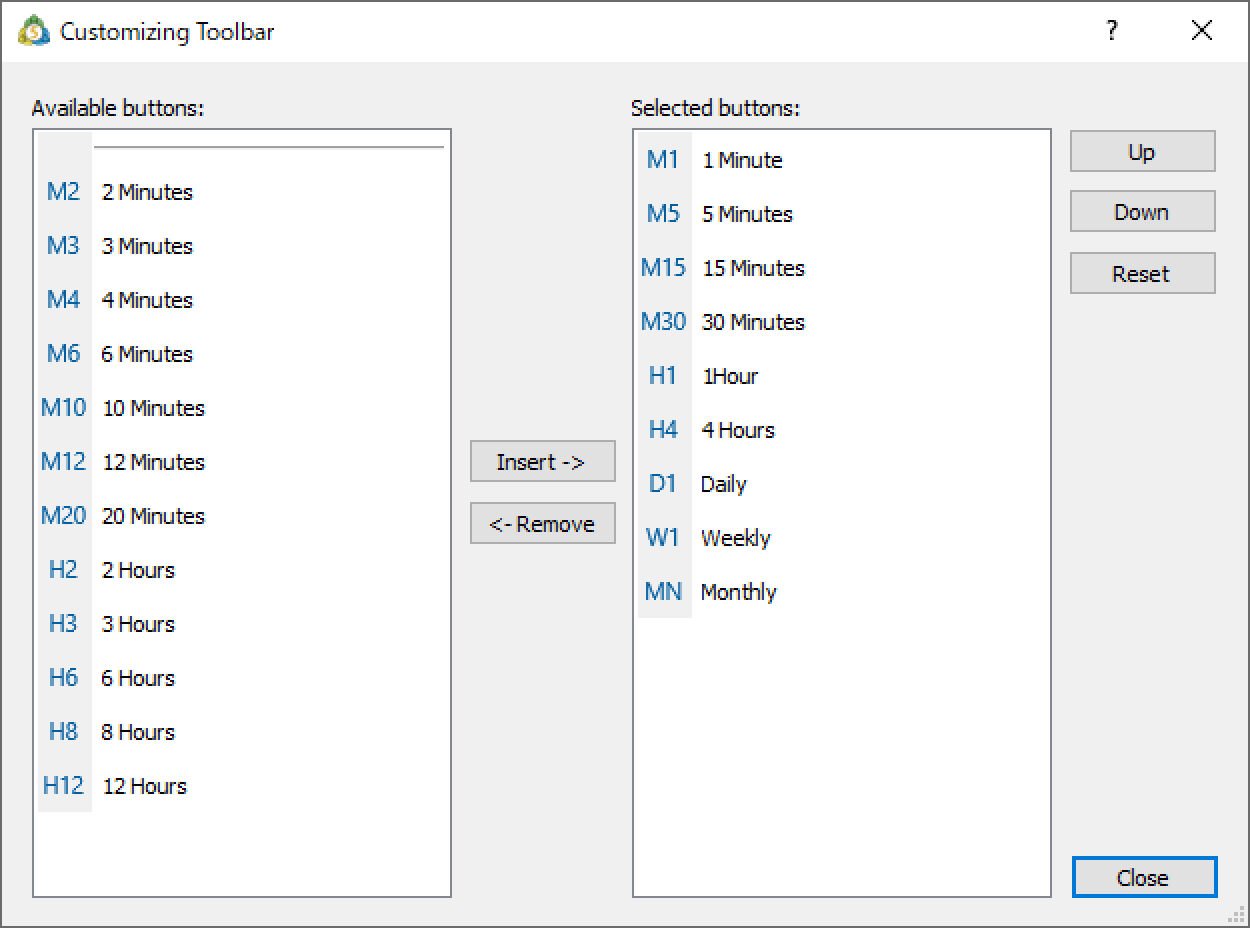Select '4 Hours' in Selected buttons
This screenshot has width=1250, height=928.
[738, 430]
